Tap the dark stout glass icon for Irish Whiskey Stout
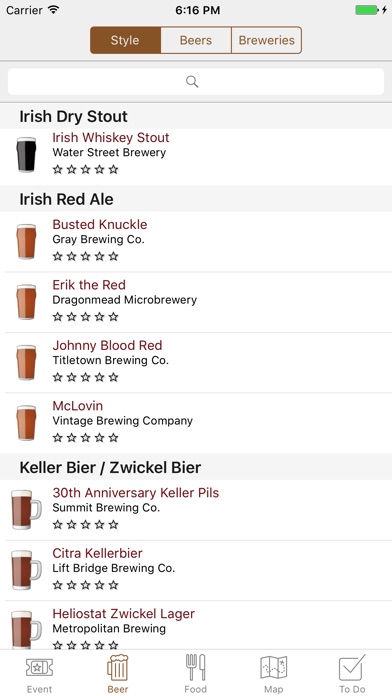Viewport: 392px width, 696px height. (x=26, y=154)
